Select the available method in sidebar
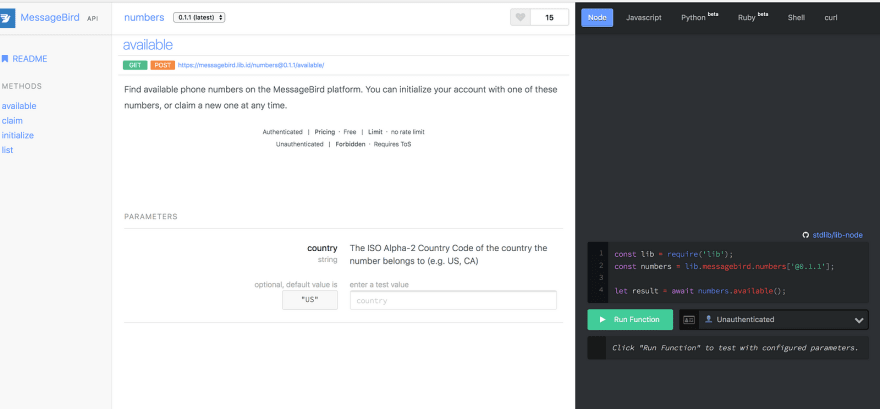The height and width of the screenshot is (409, 880). pos(19,106)
